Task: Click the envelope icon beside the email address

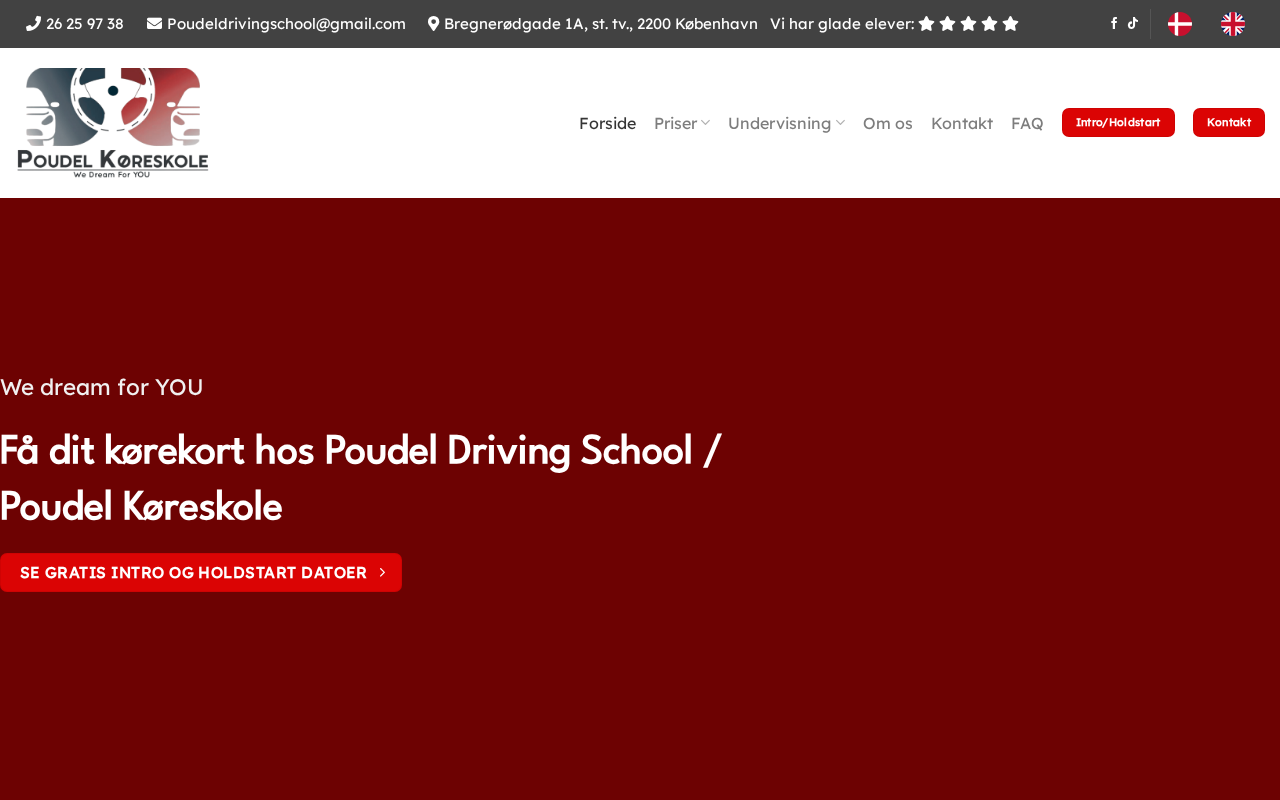Action: (154, 24)
